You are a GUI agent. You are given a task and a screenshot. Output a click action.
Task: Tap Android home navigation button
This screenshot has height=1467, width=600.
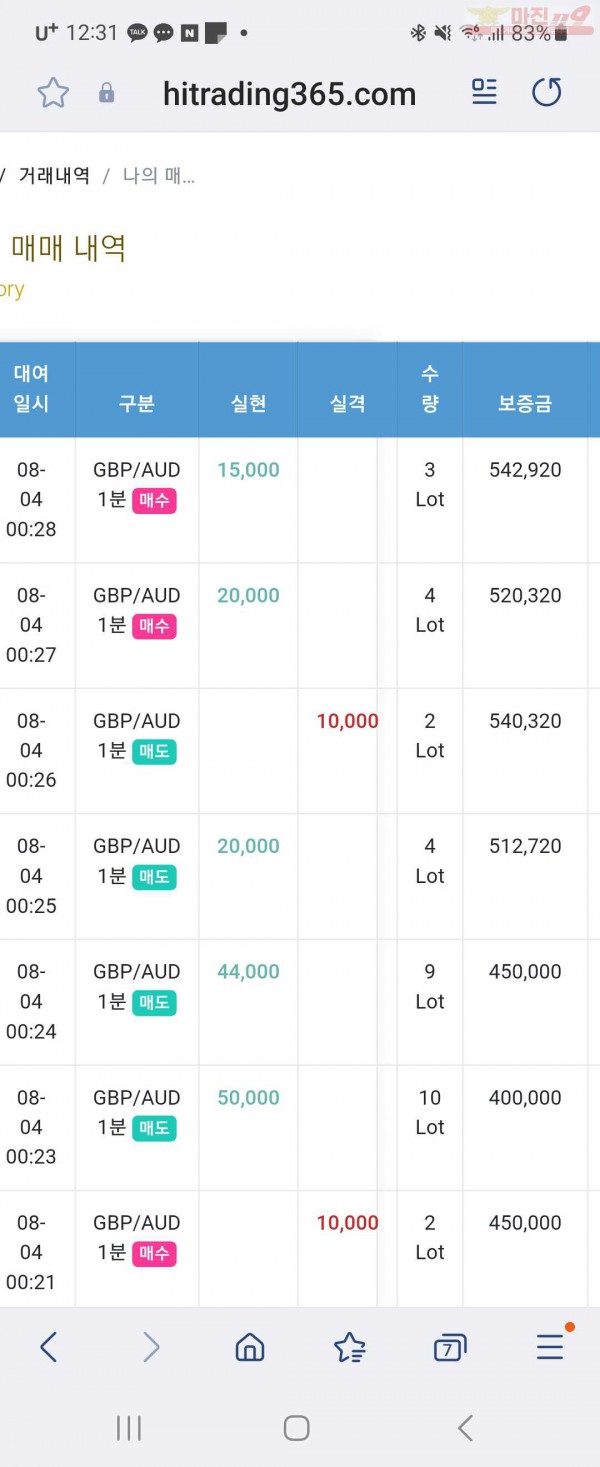[x=297, y=1428]
